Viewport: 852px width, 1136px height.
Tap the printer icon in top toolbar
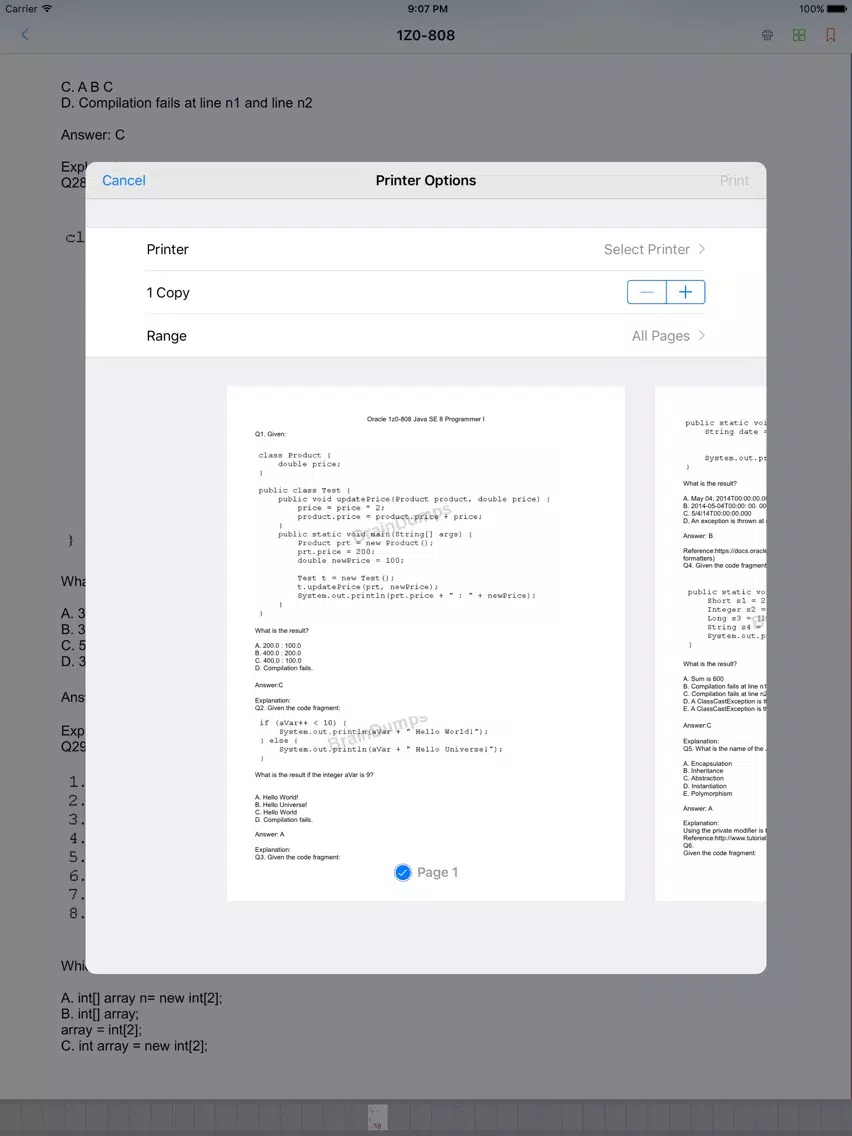point(767,35)
